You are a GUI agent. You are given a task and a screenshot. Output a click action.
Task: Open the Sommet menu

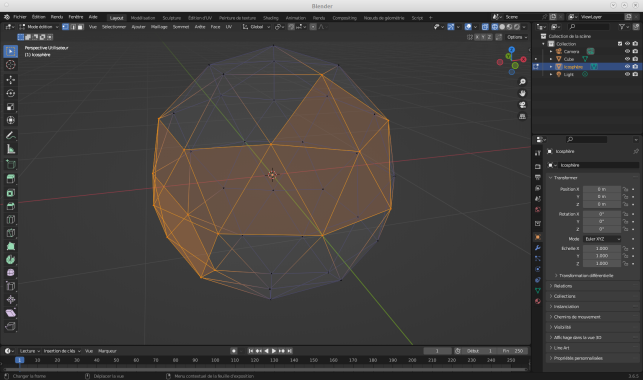tap(181, 27)
